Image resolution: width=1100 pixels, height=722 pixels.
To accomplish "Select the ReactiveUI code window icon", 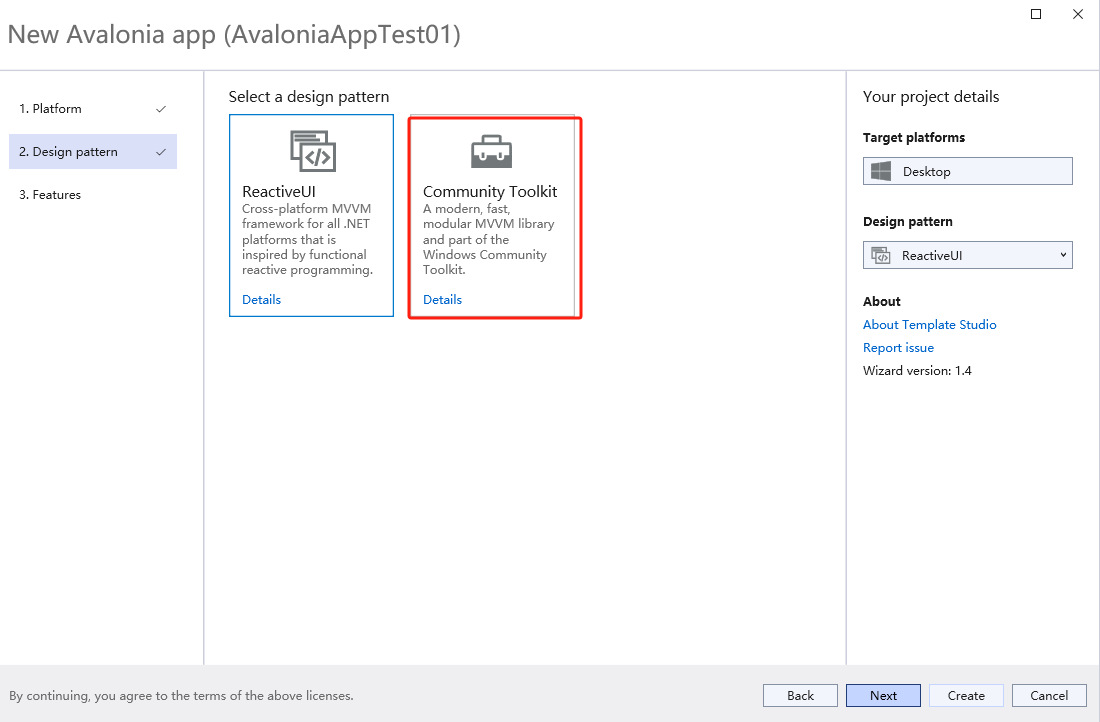I will [313, 151].
